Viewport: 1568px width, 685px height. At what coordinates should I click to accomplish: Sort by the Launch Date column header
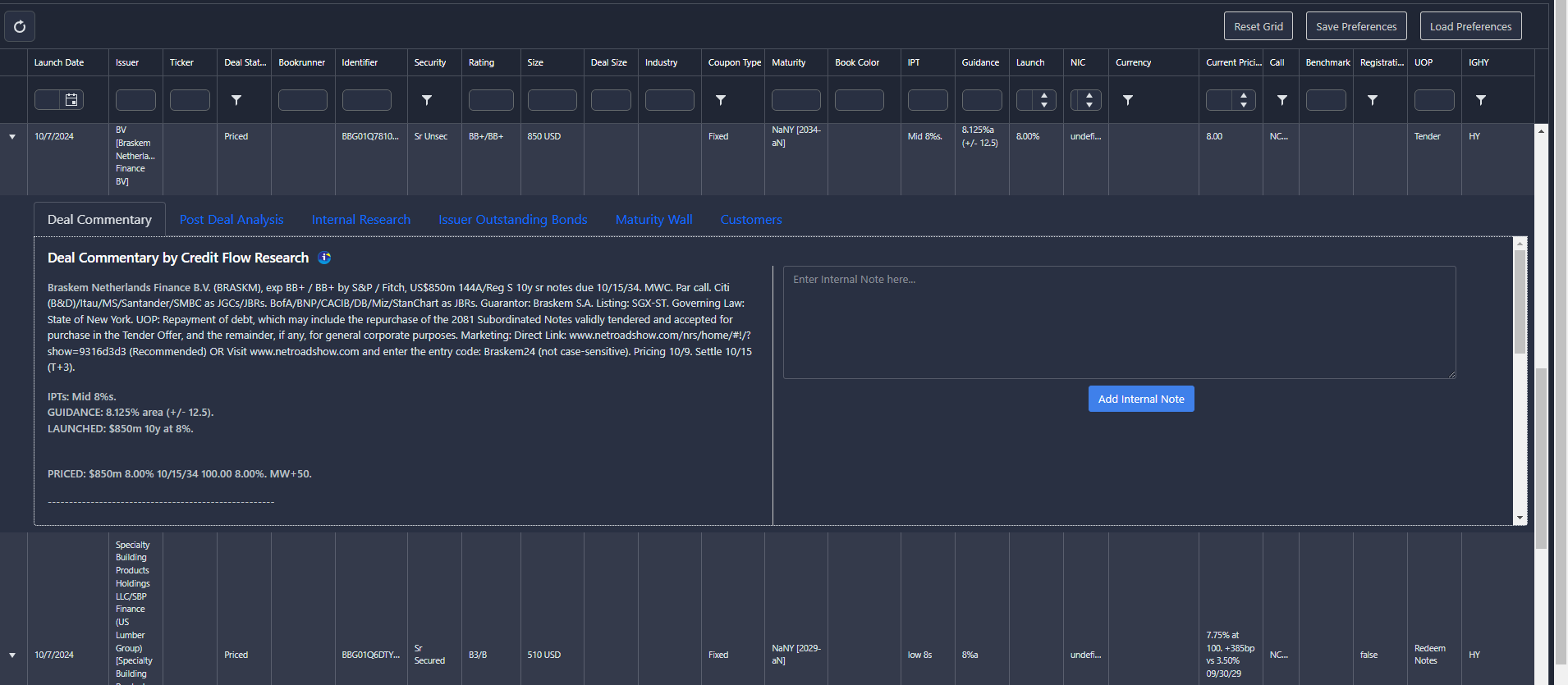click(59, 62)
